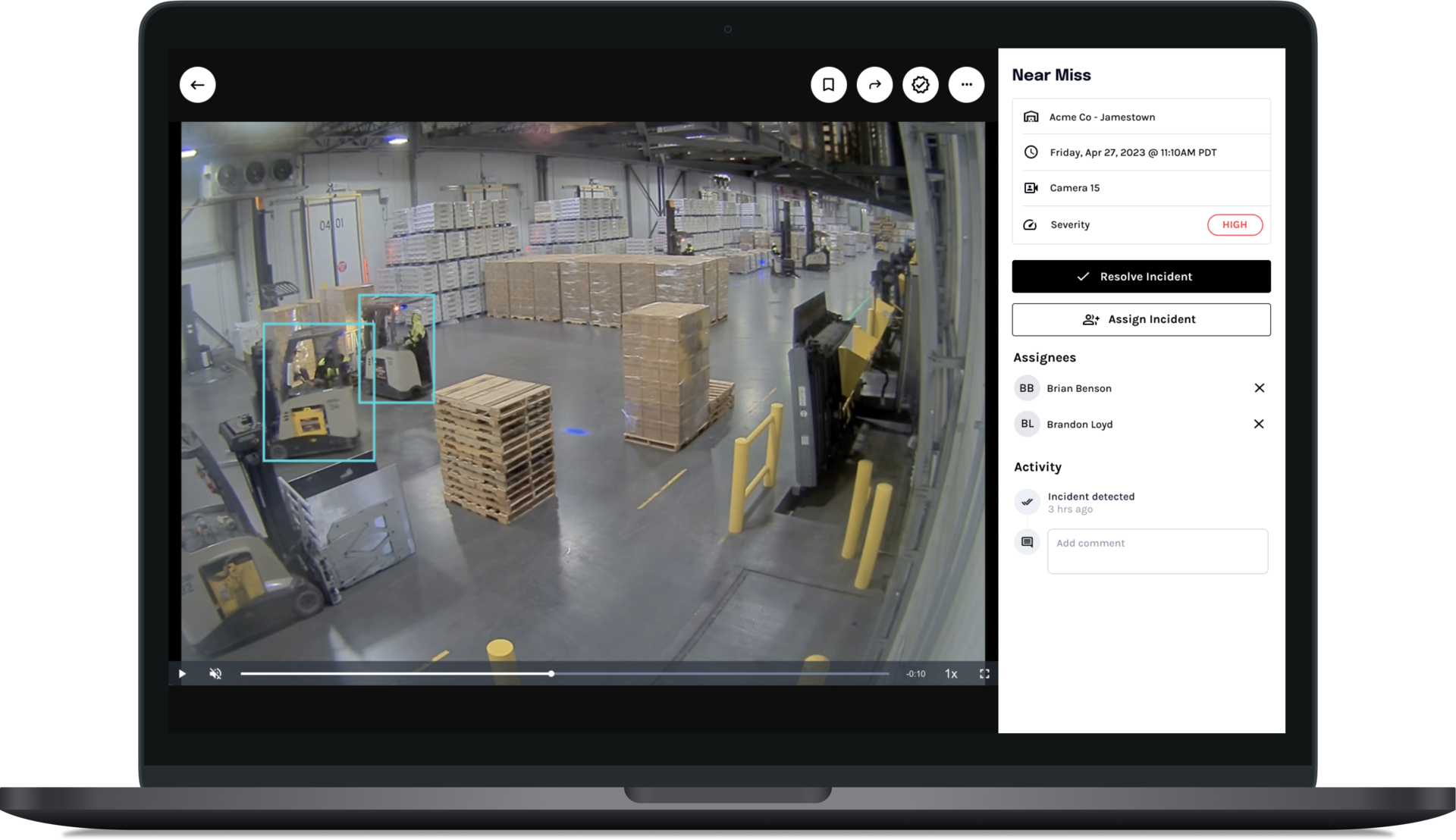Remove Brandon Loyd from assignees
1456x840 pixels.
(1259, 424)
